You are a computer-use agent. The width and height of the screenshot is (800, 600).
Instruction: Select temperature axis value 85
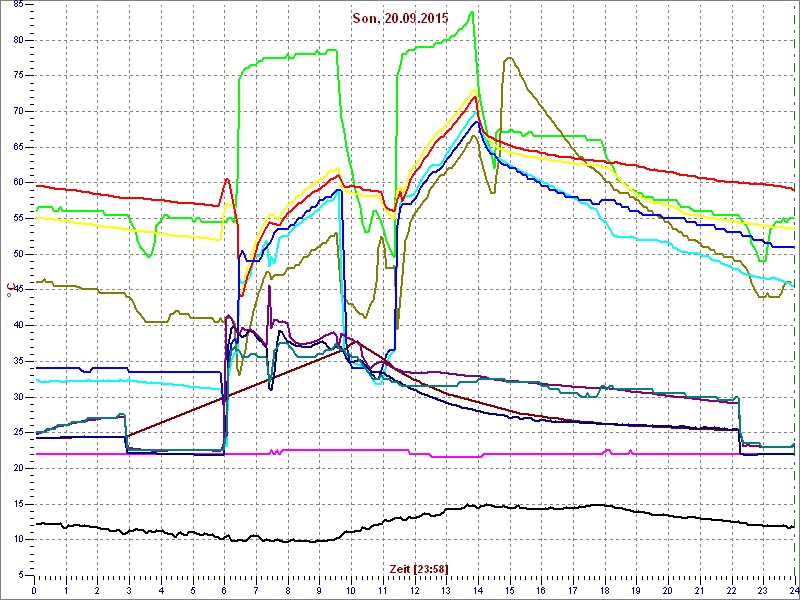point(17,5)
